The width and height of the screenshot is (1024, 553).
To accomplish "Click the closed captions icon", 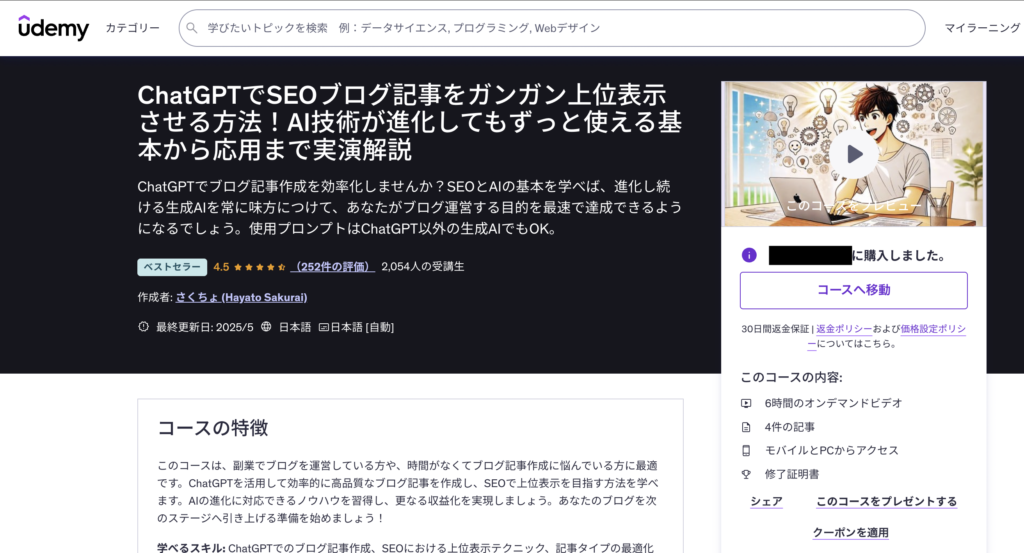I will (323, 327).
